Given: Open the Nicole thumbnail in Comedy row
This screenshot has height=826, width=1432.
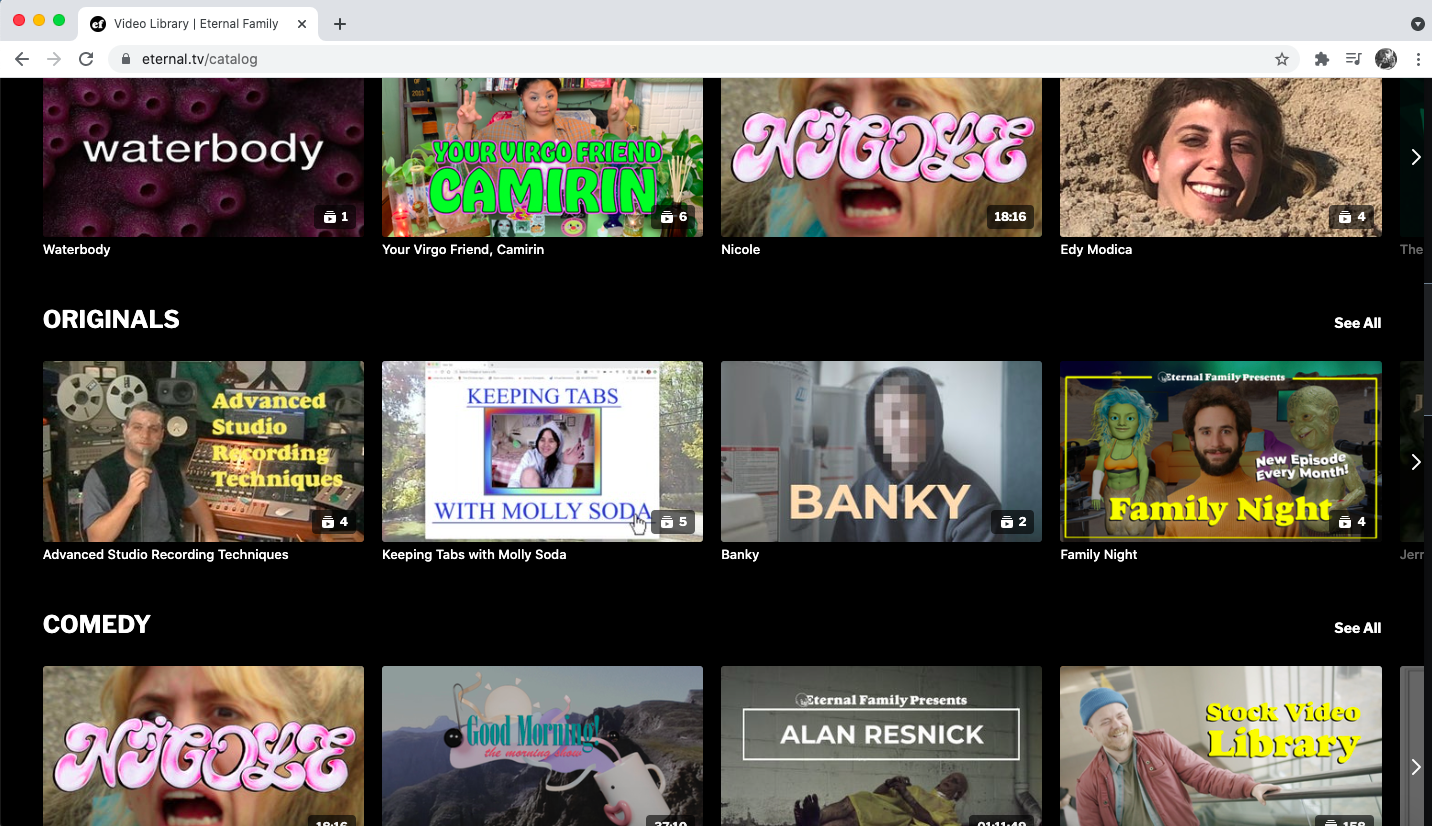Looking at the screenshot, I should point(203,746).
